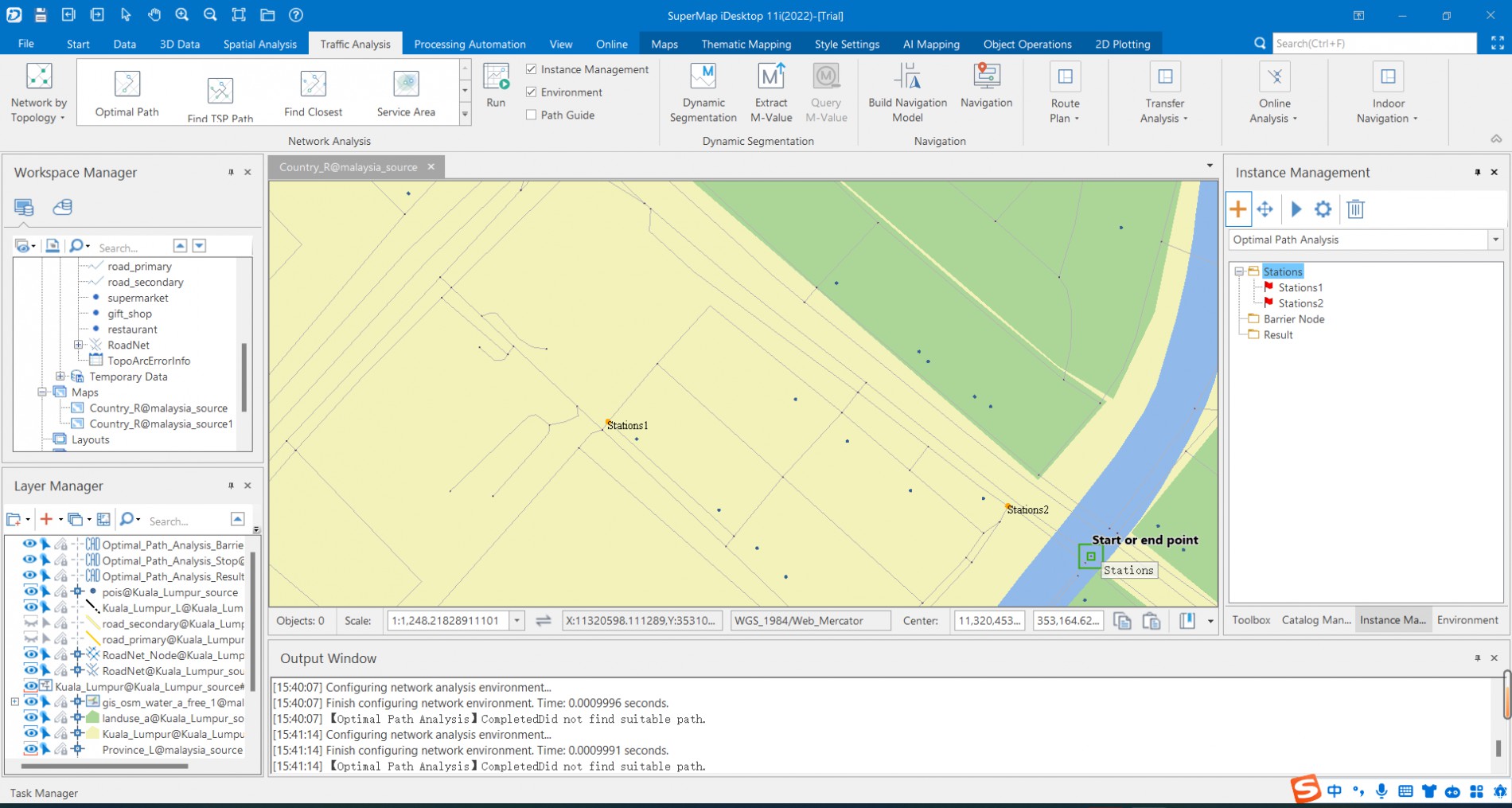Screen dimensions: 1512x808
Task: Open the Service Area analysis
Action: (x=406, y=93)
